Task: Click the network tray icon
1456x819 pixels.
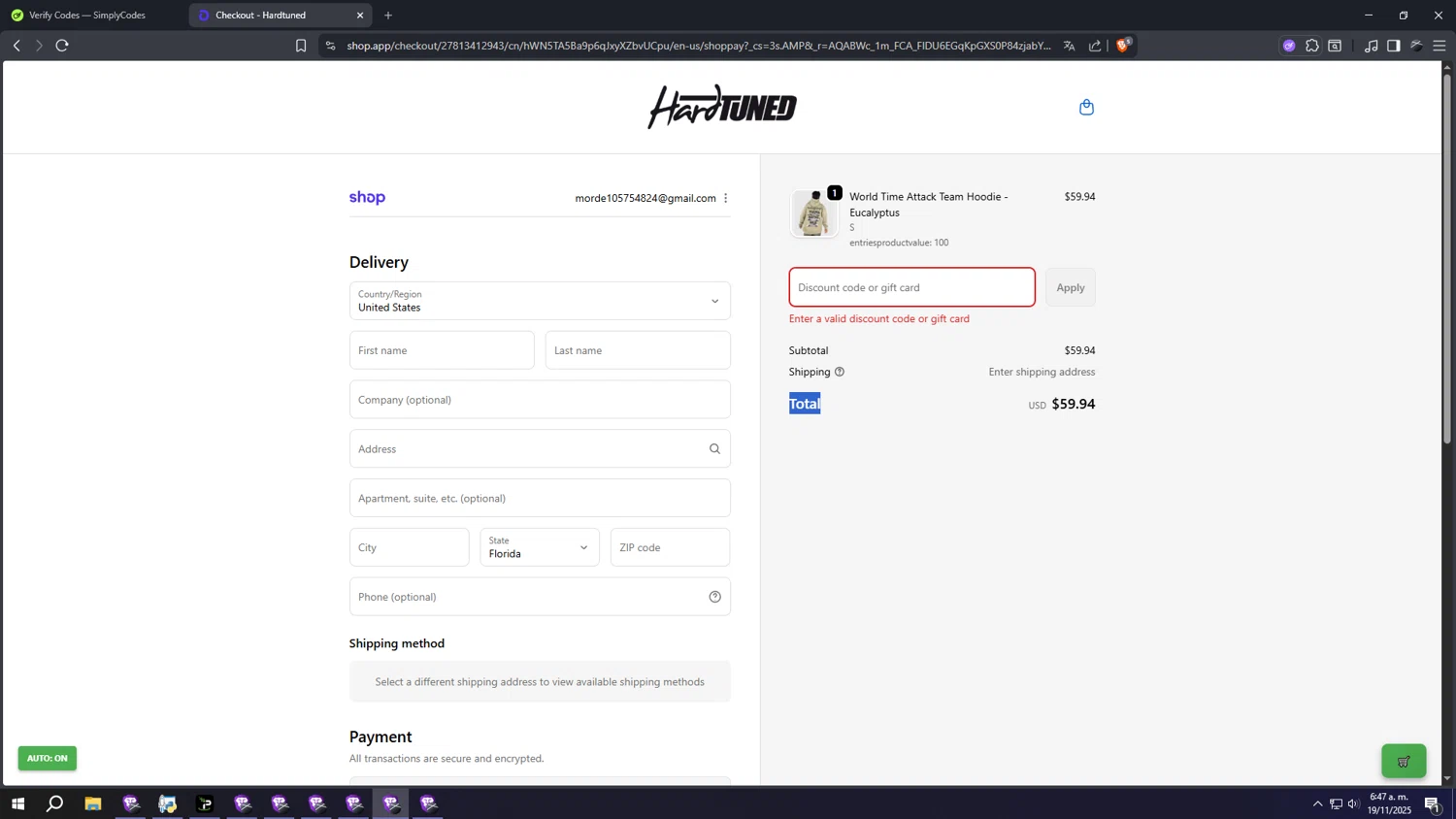Action: [1336, 803]
